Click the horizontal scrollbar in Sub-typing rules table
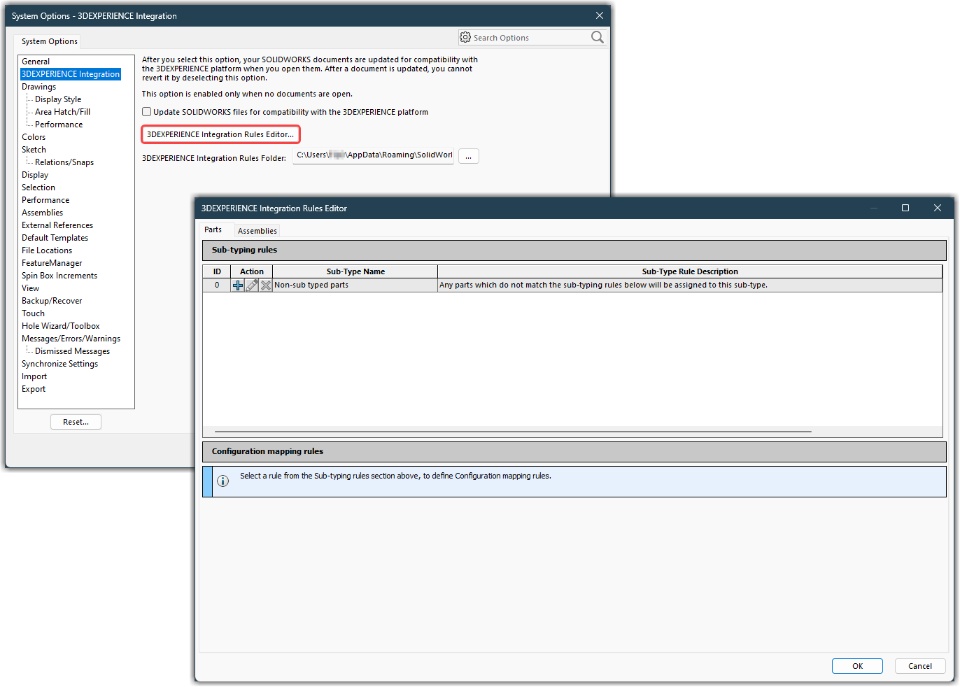960x687 pixels. pos(513,432)
